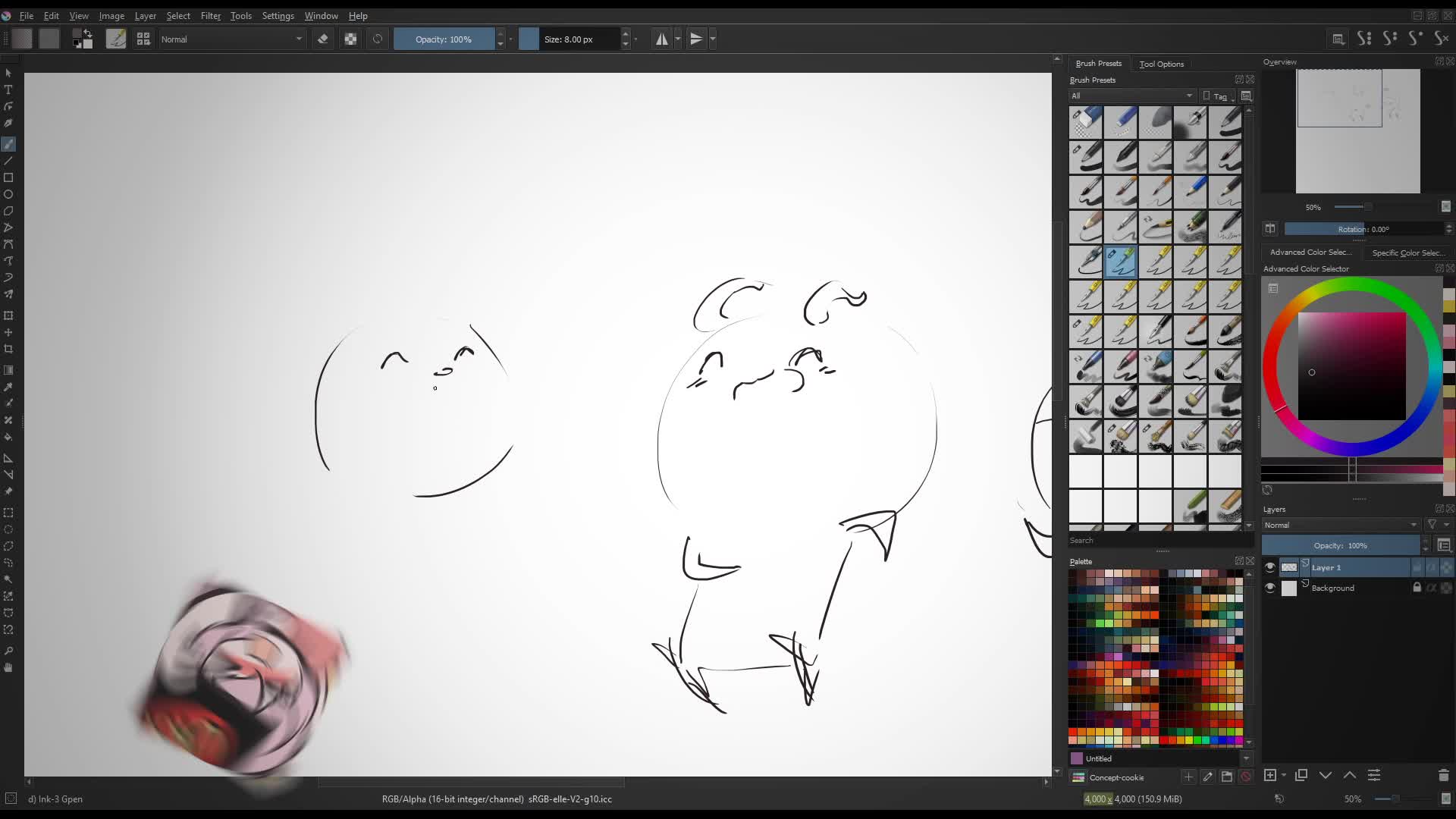Duplicate the selected layer
Image resolution: width=1456 pixels, height=819 pixels.
[x=1301, y=775]
